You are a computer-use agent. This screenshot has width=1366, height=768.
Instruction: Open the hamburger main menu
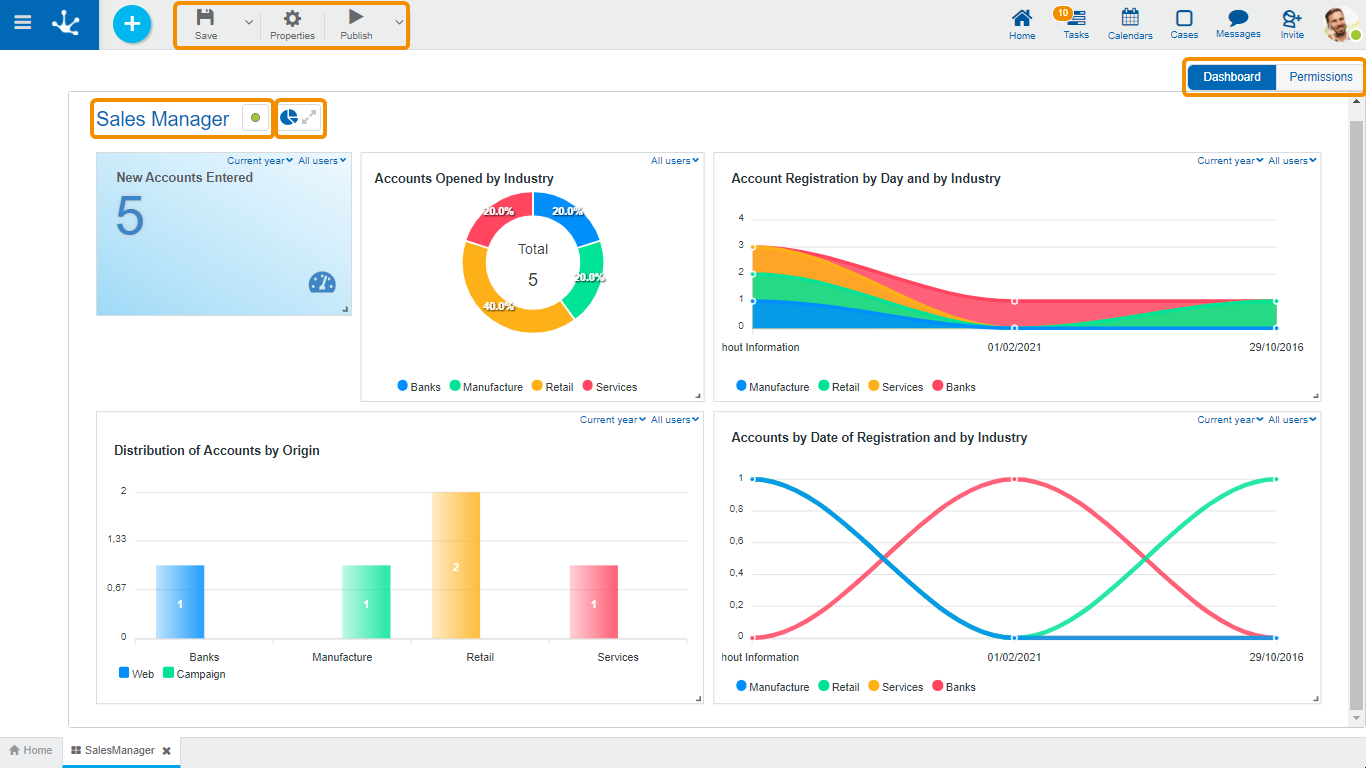tap(22, 23)
